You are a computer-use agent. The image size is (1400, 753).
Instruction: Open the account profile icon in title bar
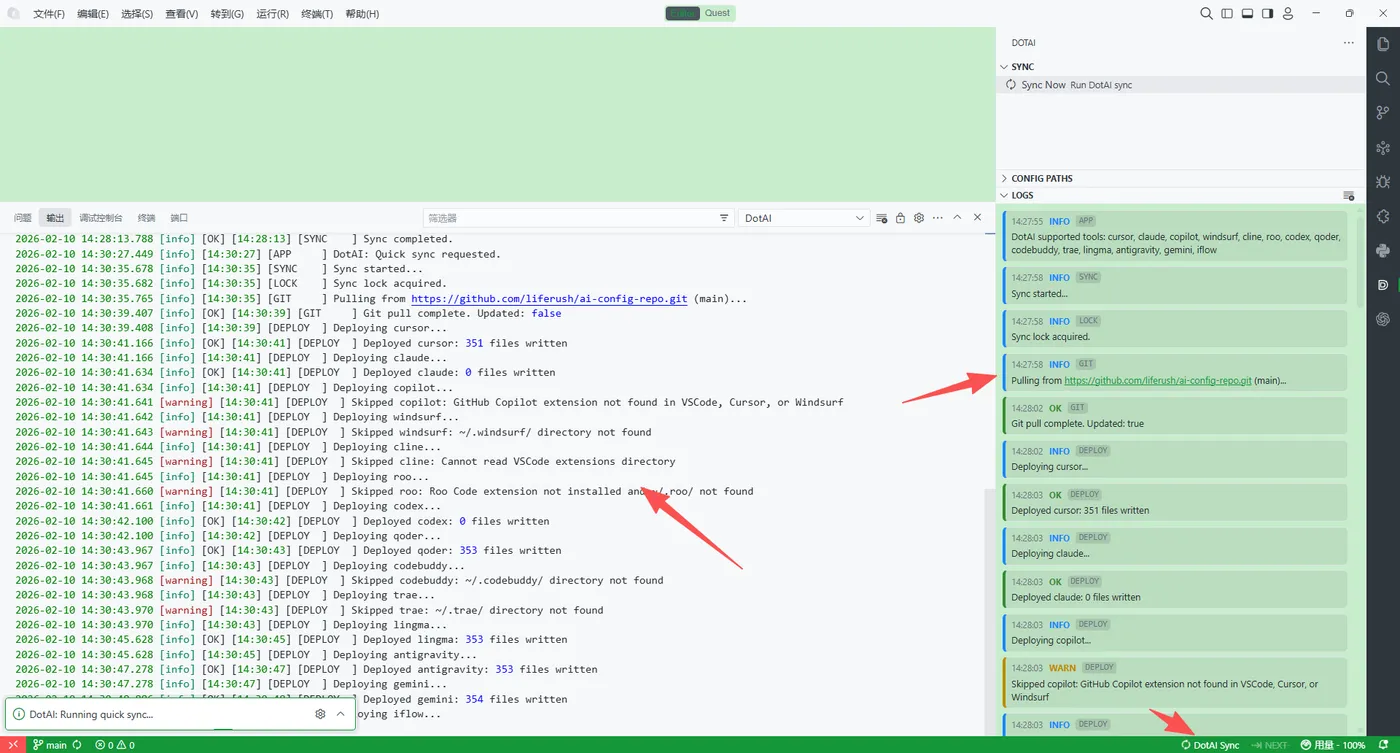click(x=1288, y=14)
